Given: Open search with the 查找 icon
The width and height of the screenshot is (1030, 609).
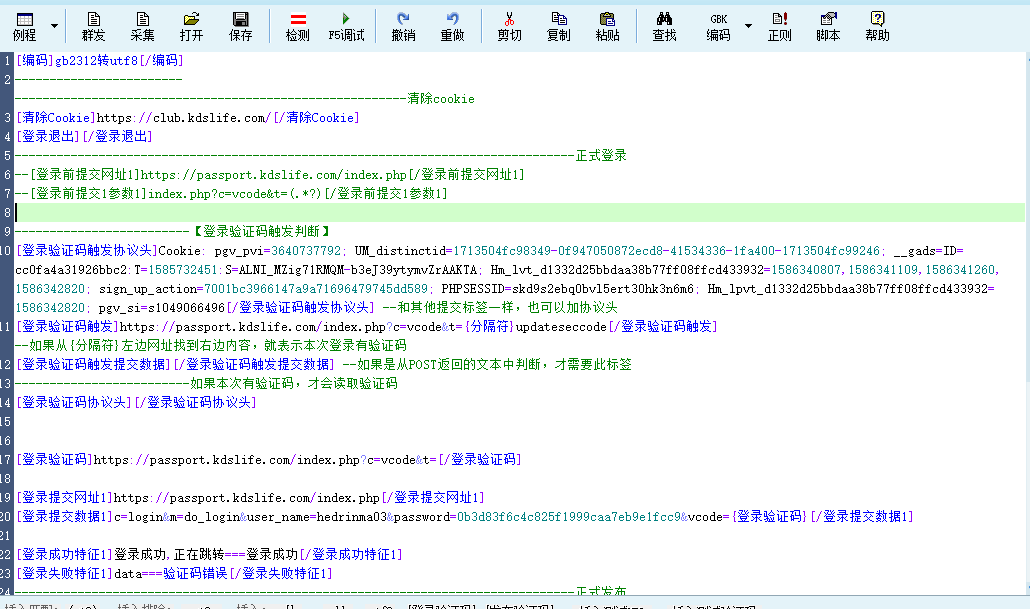Looking at the screenshot, I should click(664, 24).
